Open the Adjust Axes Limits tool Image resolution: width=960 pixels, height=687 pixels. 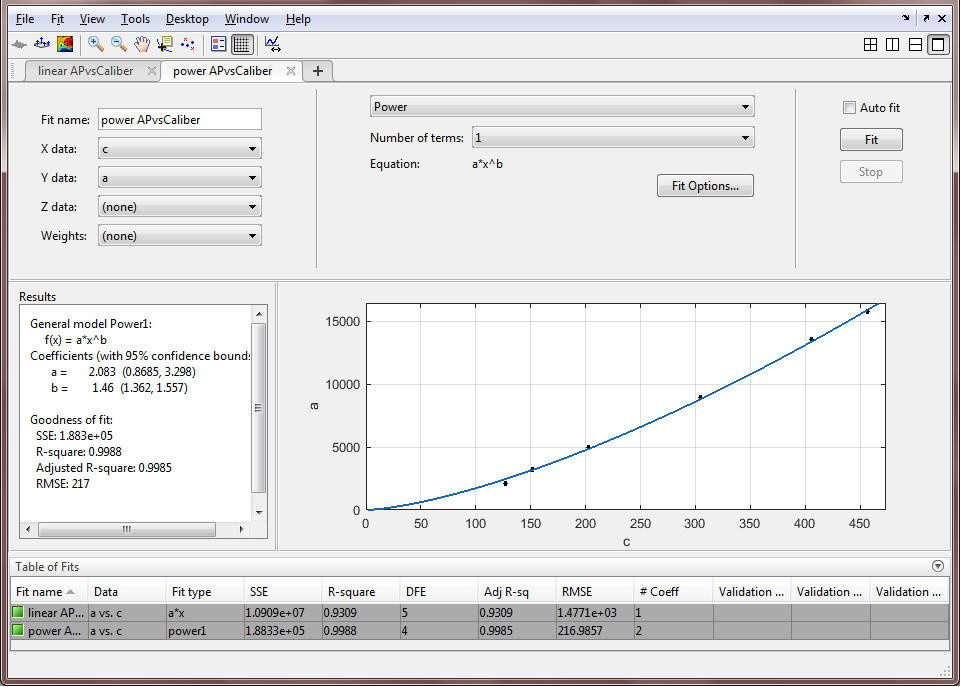tap(272, 44)
